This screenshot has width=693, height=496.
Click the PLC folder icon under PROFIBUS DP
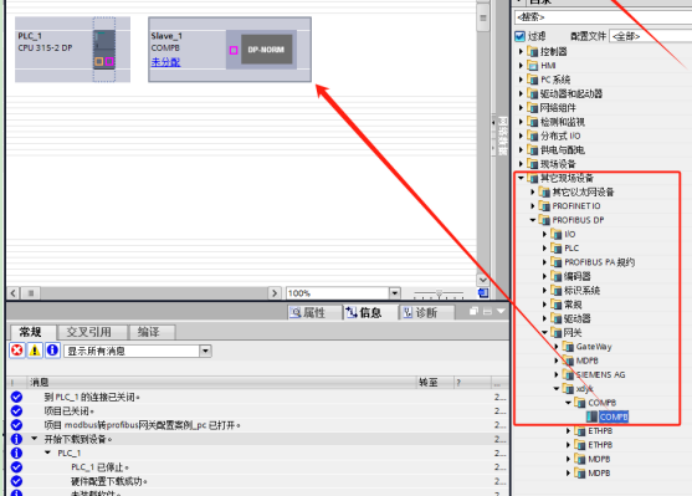[557, 248]
